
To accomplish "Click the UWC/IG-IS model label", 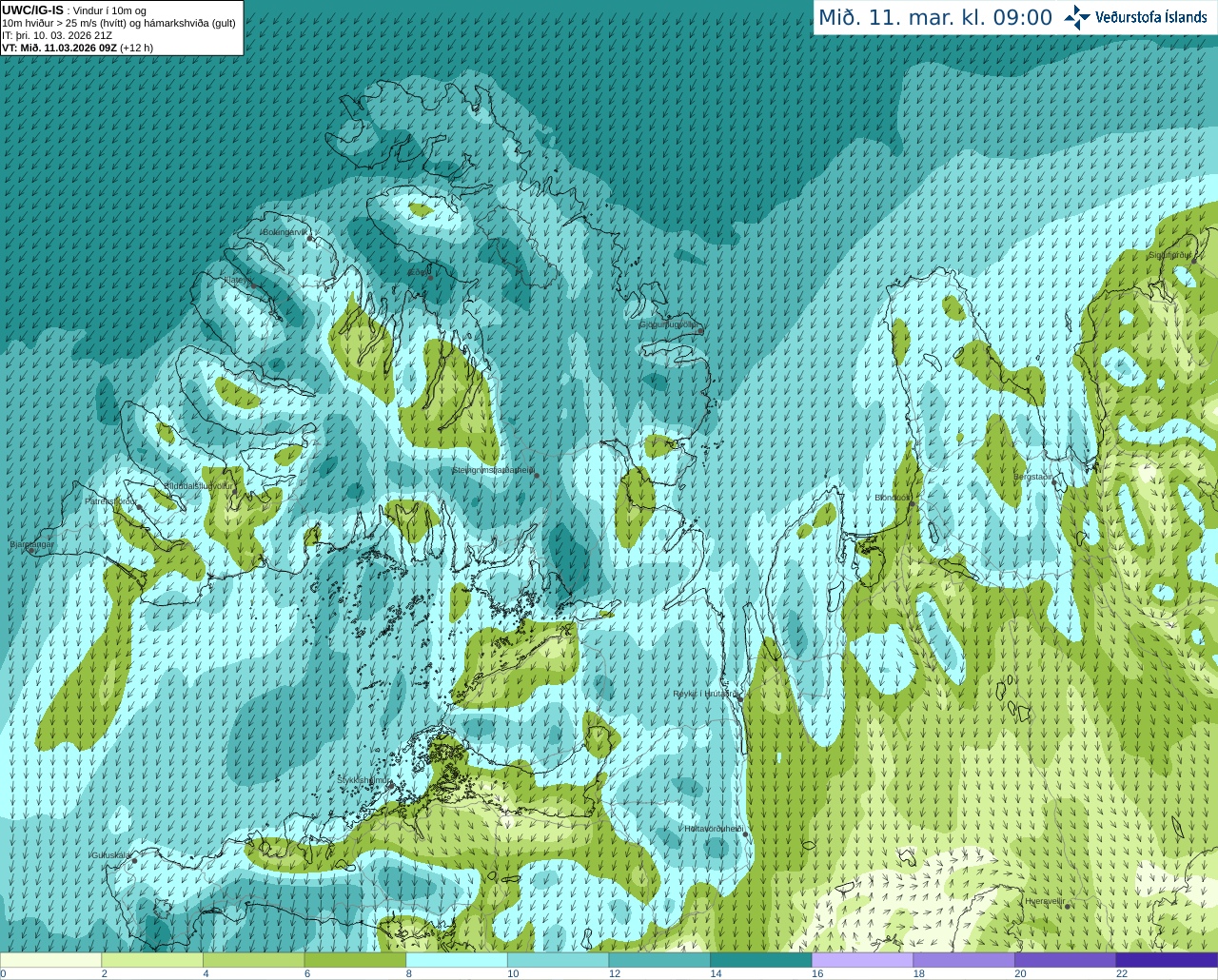I will (x=33, y=10).
